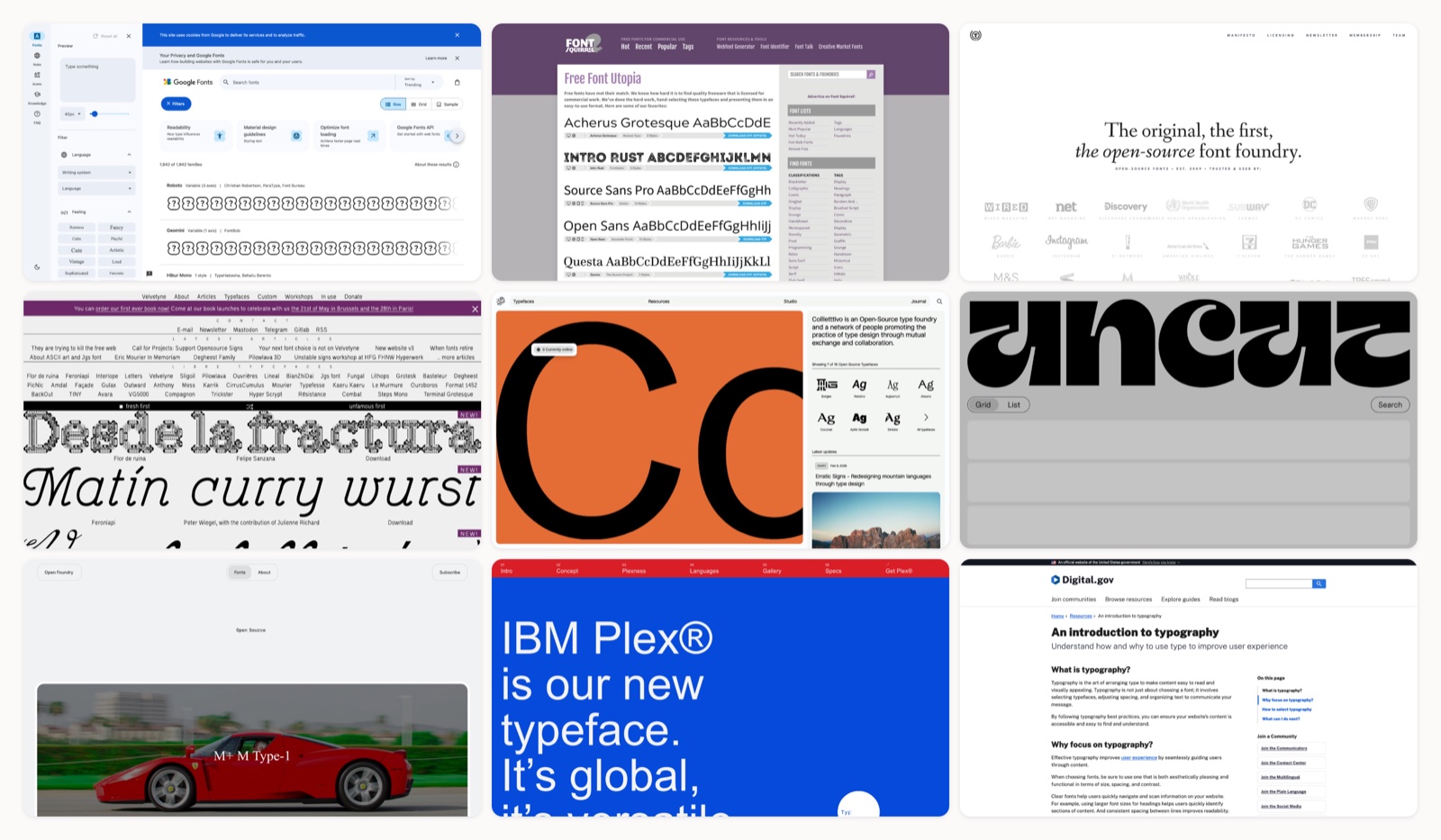Dismiss the blue cookies banner in Google Fonts
The image size is (1441, 840).
coord(457,35)
